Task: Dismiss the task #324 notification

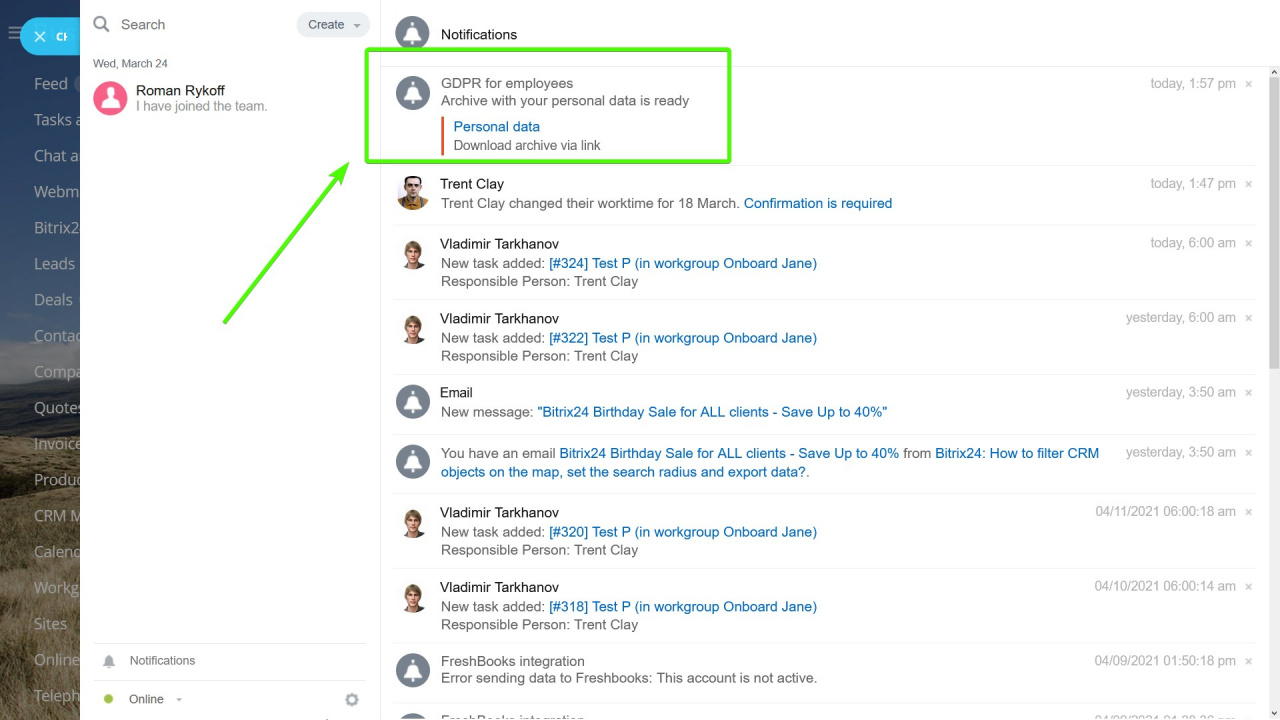Action: [1248, 243]
